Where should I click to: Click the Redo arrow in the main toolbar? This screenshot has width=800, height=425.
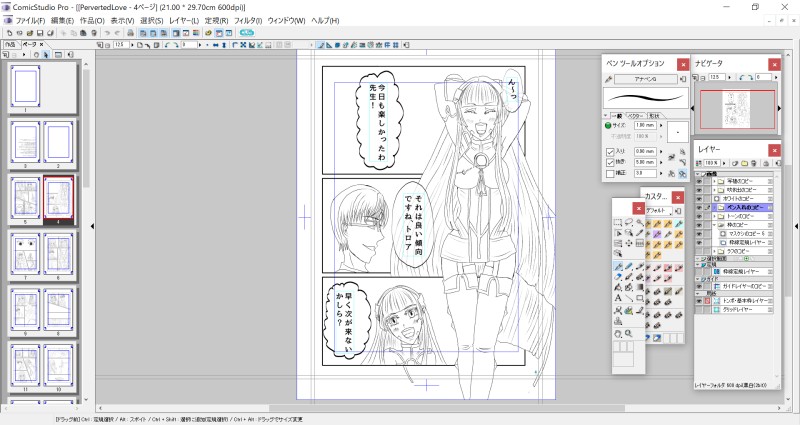point(117,33)
